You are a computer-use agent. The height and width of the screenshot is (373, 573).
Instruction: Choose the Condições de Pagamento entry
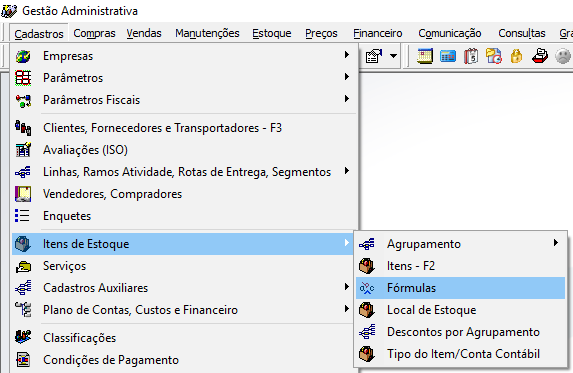[x=185, y=360]
